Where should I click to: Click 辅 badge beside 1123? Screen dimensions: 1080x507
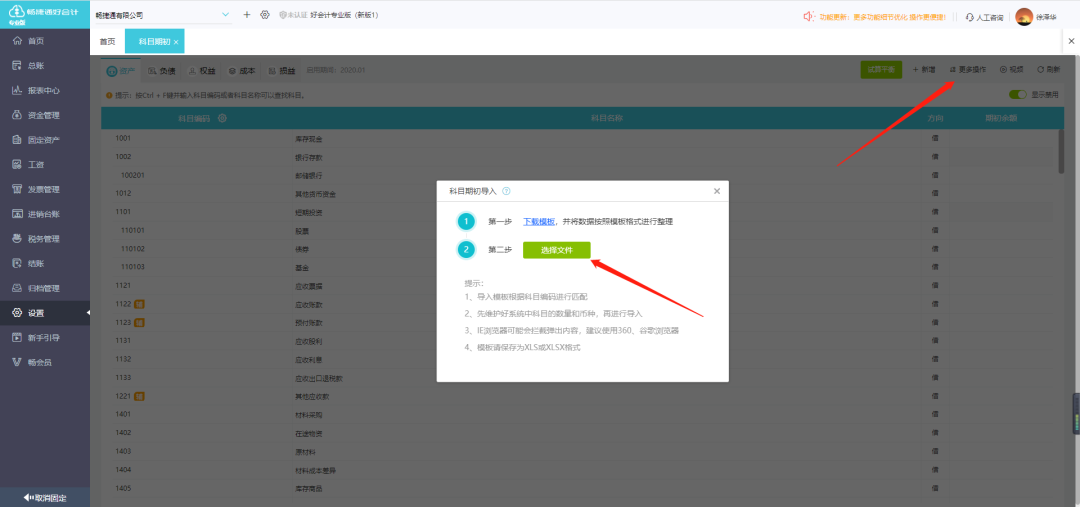[138, 322]
